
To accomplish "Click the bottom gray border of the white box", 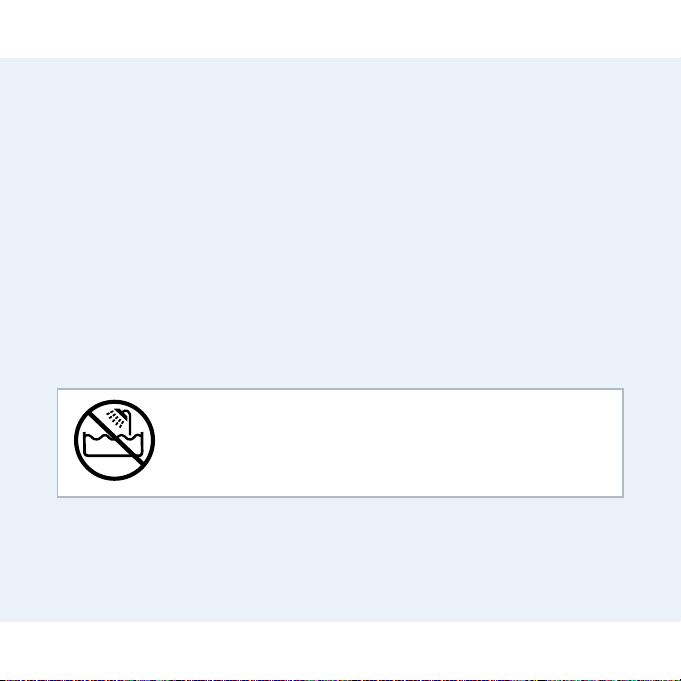I will [340, 497].
